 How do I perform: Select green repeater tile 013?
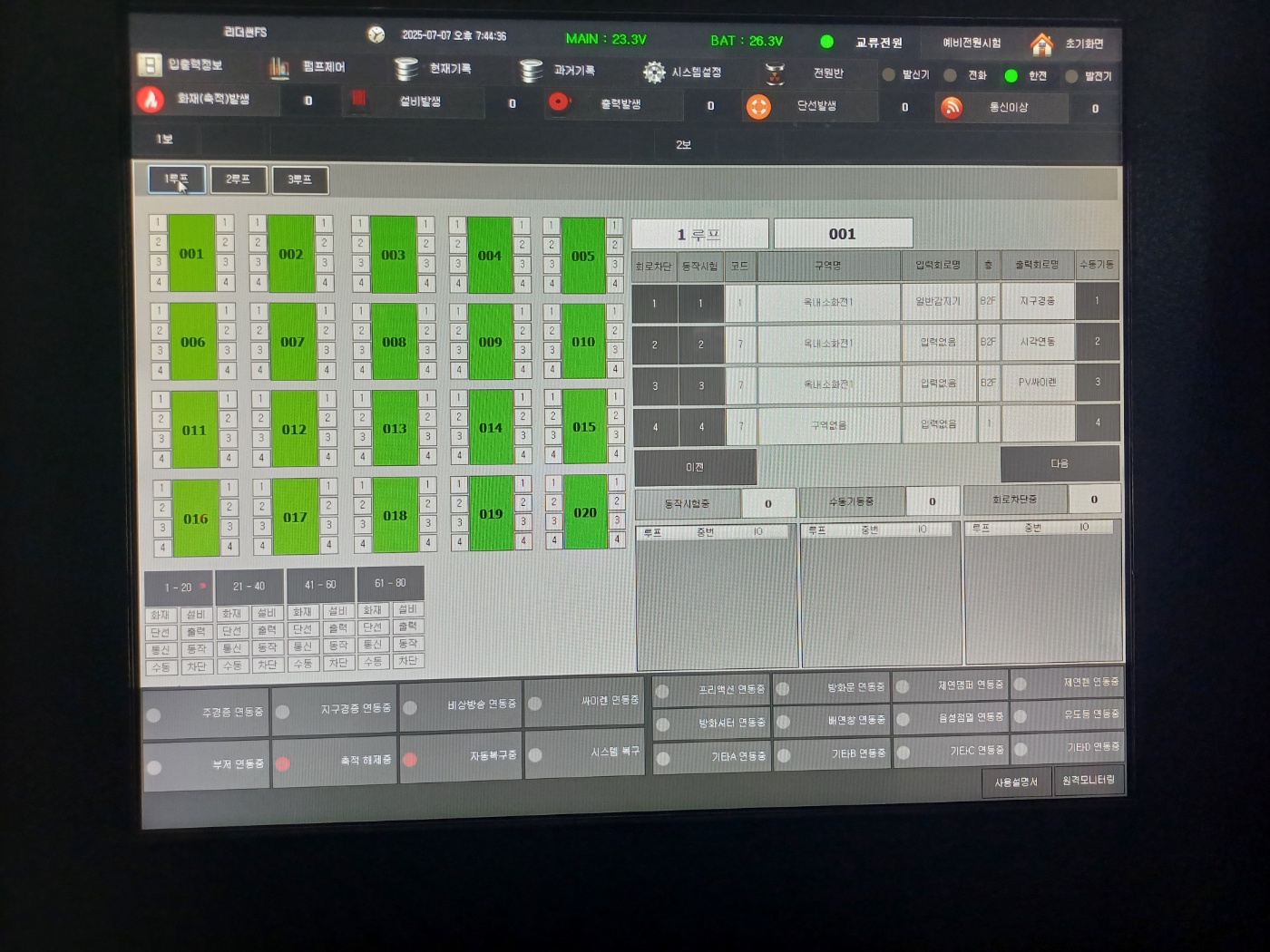tap(395, 428)
